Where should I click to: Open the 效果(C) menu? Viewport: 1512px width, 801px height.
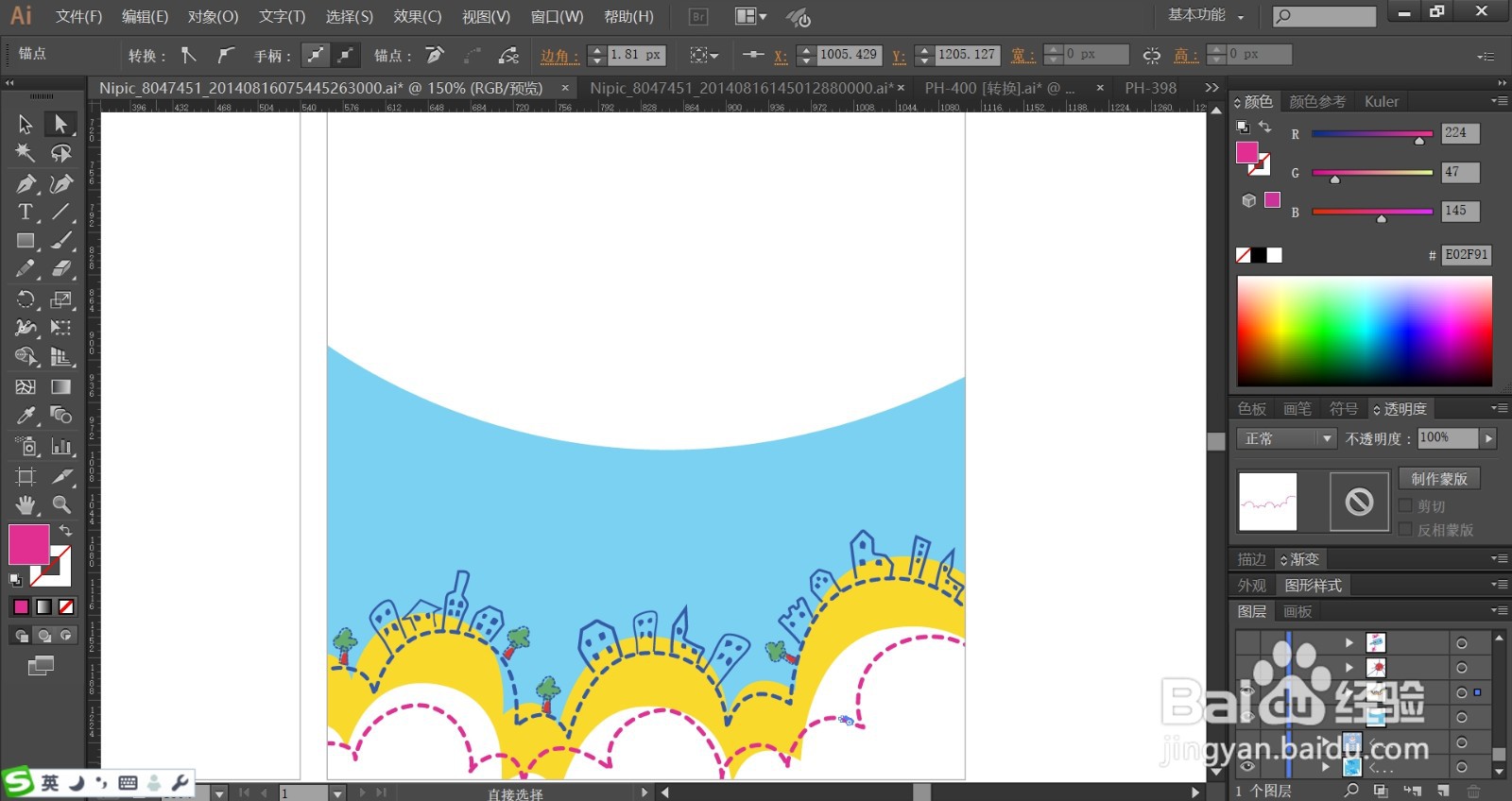point(418,17)
